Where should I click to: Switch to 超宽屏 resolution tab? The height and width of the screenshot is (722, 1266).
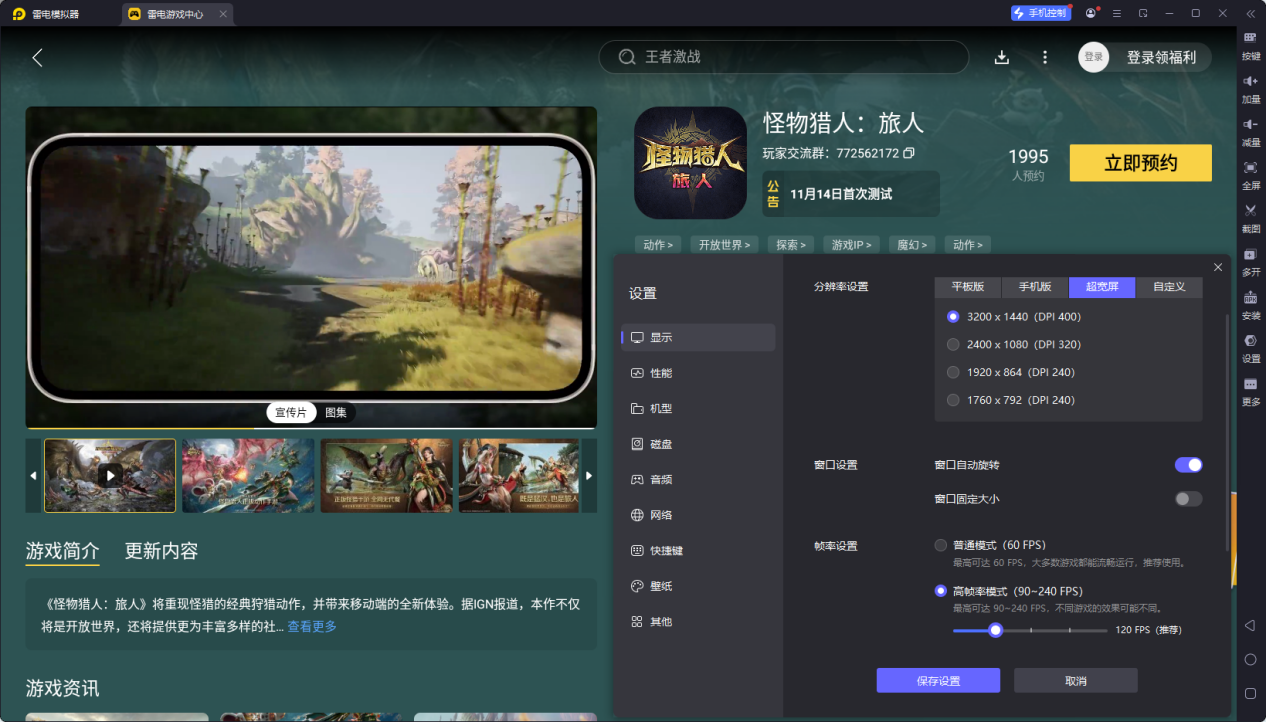(x=1102, y=287)
